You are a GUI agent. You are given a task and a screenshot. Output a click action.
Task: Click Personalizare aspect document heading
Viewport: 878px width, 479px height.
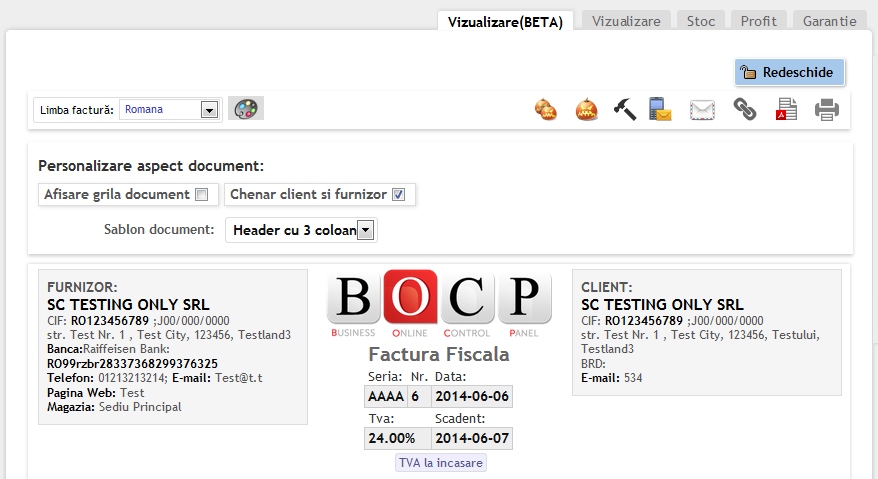tap(151, 166)
